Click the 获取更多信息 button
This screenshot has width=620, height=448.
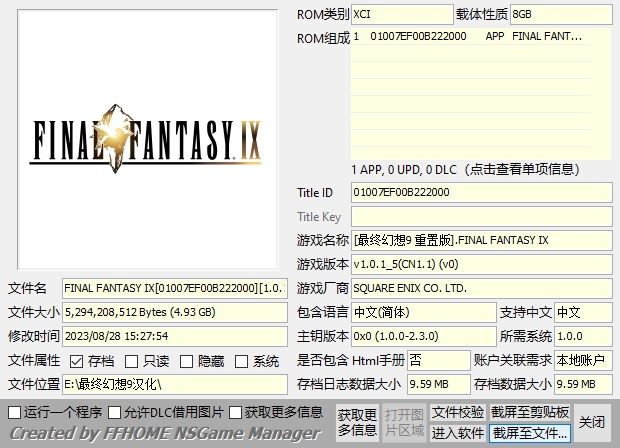[x=357, y=423]
